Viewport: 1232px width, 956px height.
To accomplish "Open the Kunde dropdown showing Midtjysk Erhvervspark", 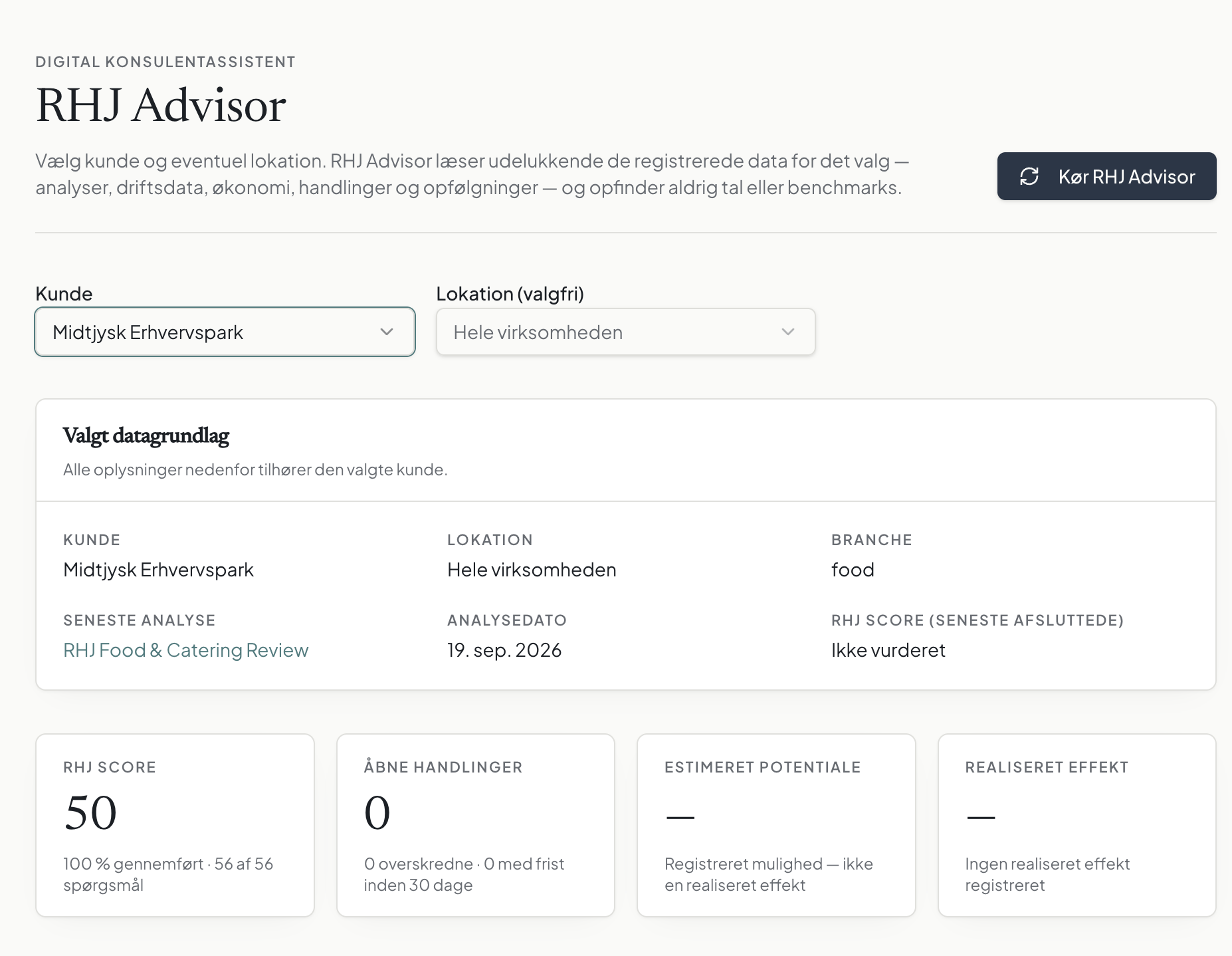I will (225, 332).
